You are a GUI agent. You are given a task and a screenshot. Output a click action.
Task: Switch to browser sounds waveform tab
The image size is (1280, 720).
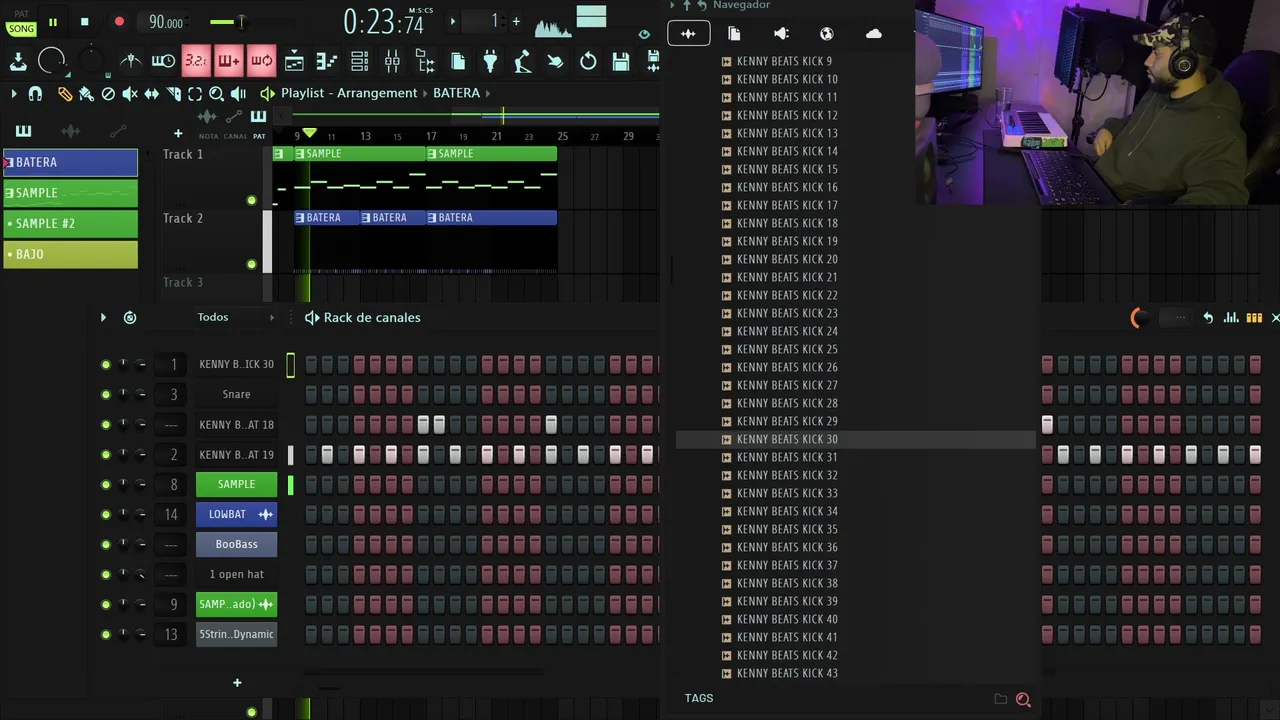(689, 33)
